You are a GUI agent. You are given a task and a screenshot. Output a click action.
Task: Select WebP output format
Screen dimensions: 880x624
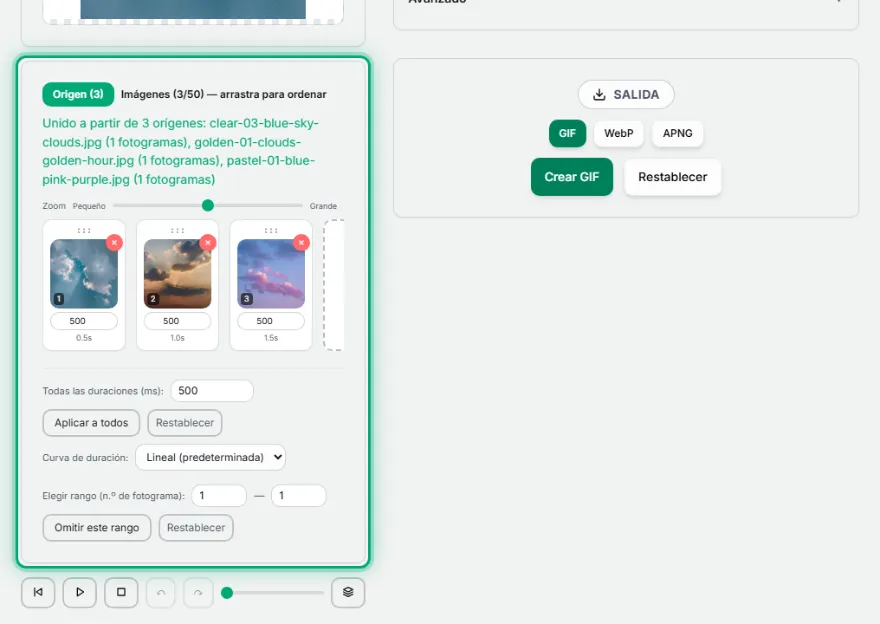click(618, 134)
